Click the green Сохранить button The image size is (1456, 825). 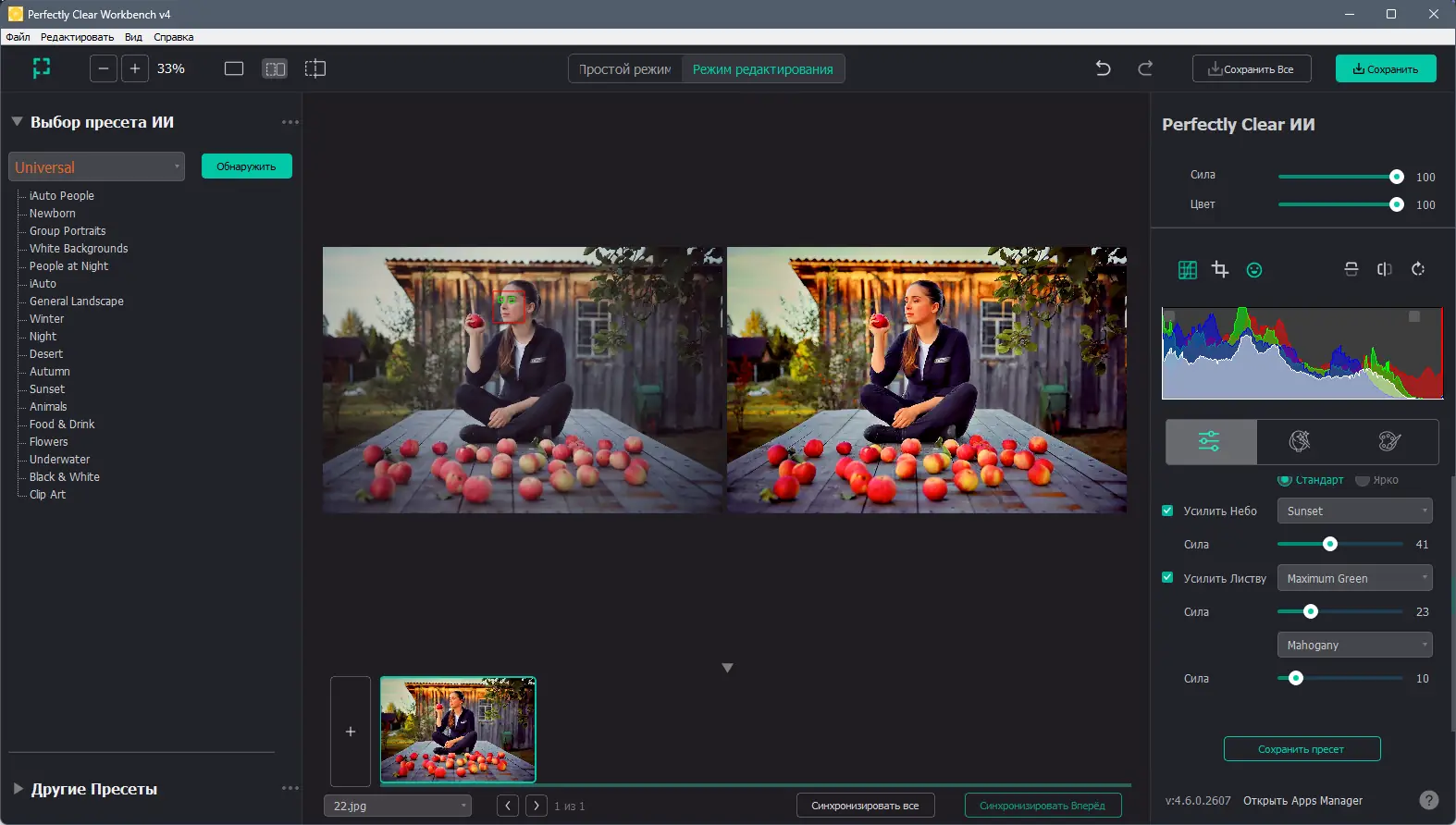[x=1386, y=68]
